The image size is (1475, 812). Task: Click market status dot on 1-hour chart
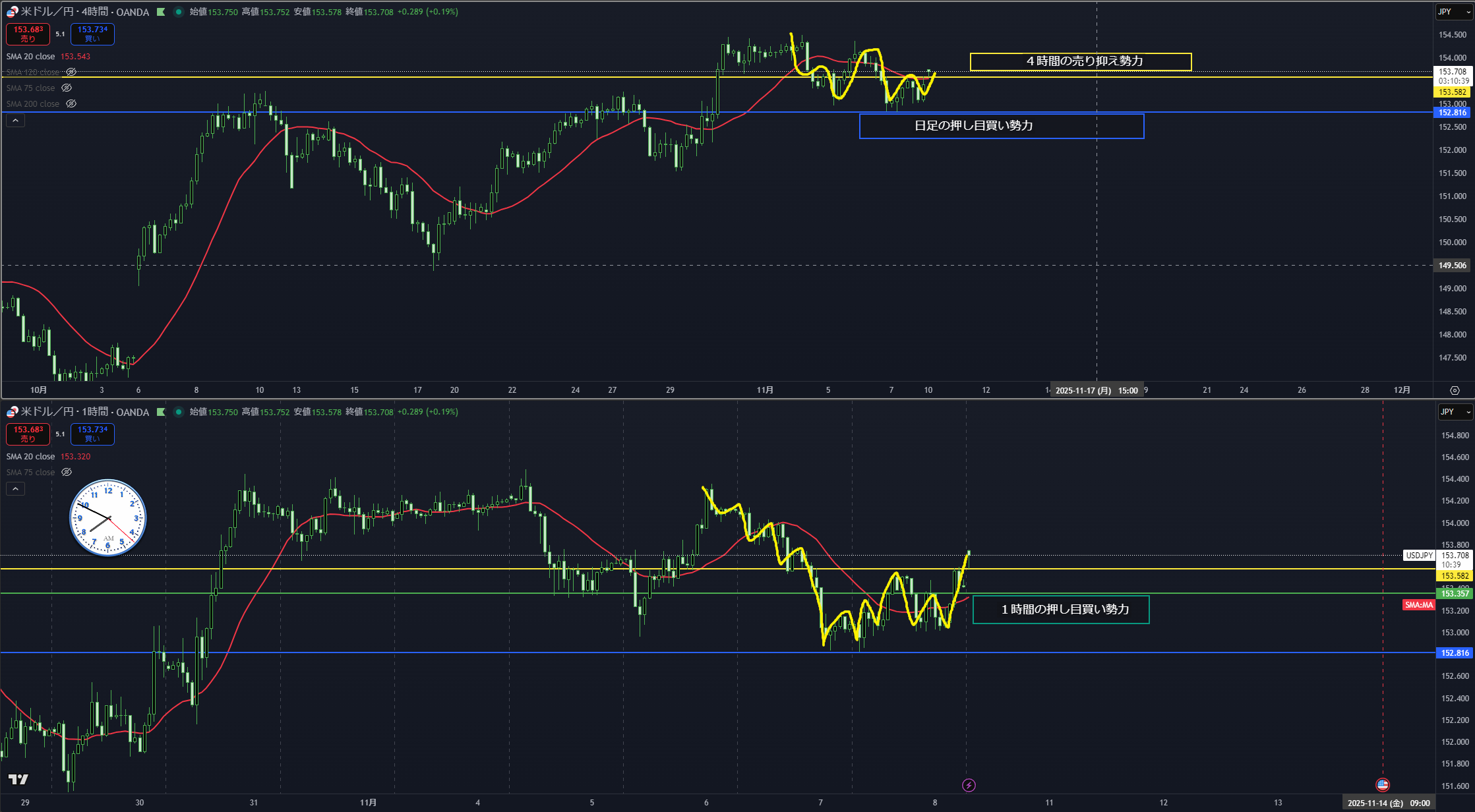point(178,412)
